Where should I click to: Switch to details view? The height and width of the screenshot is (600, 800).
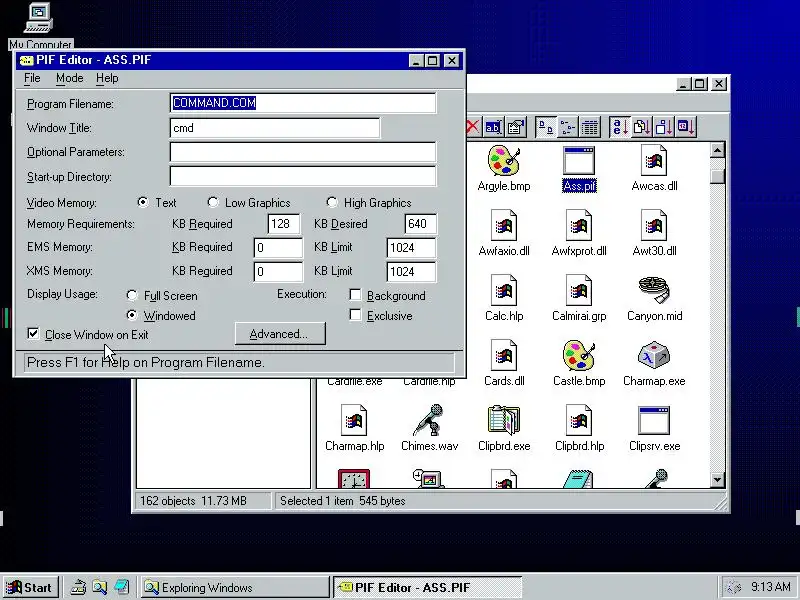589,127
